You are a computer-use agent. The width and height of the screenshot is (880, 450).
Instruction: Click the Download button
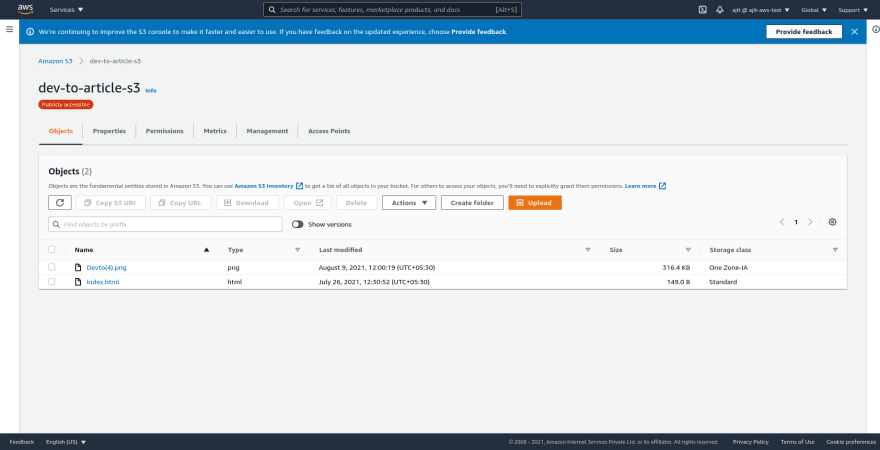coord(247,203)
